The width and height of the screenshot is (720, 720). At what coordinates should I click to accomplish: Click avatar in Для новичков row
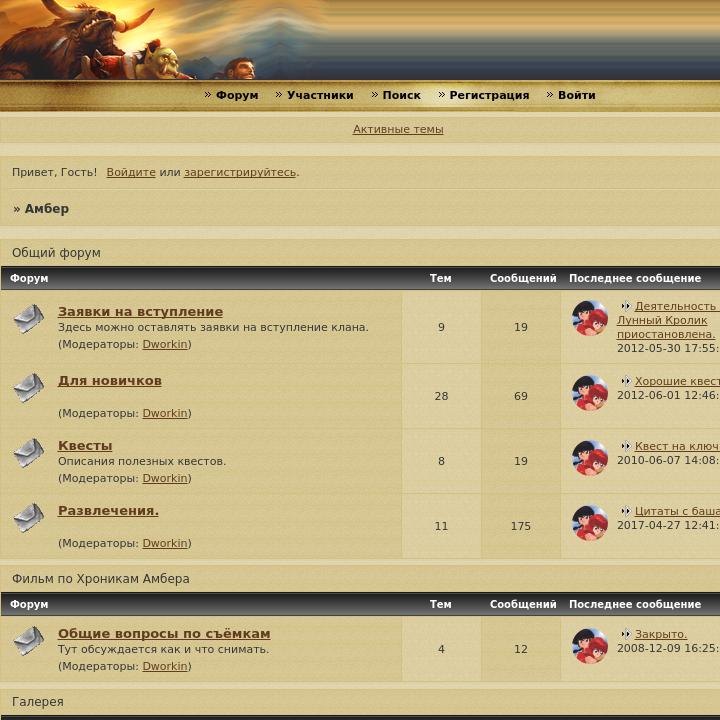[590, 393]
